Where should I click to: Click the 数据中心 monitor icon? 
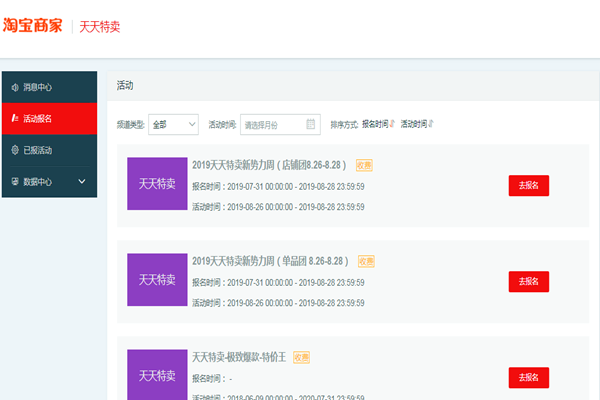(x=15, y=181)
